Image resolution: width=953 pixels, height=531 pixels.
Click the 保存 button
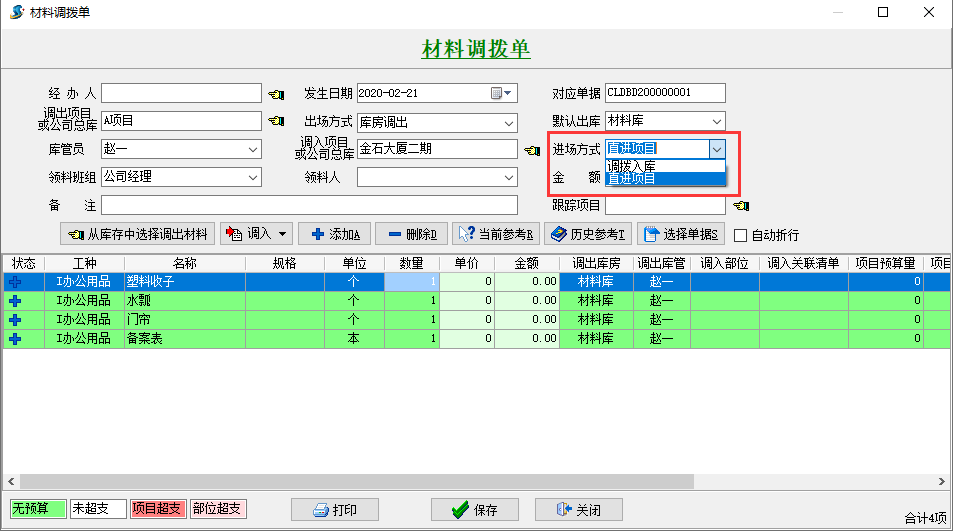click(x=474, y=510)
